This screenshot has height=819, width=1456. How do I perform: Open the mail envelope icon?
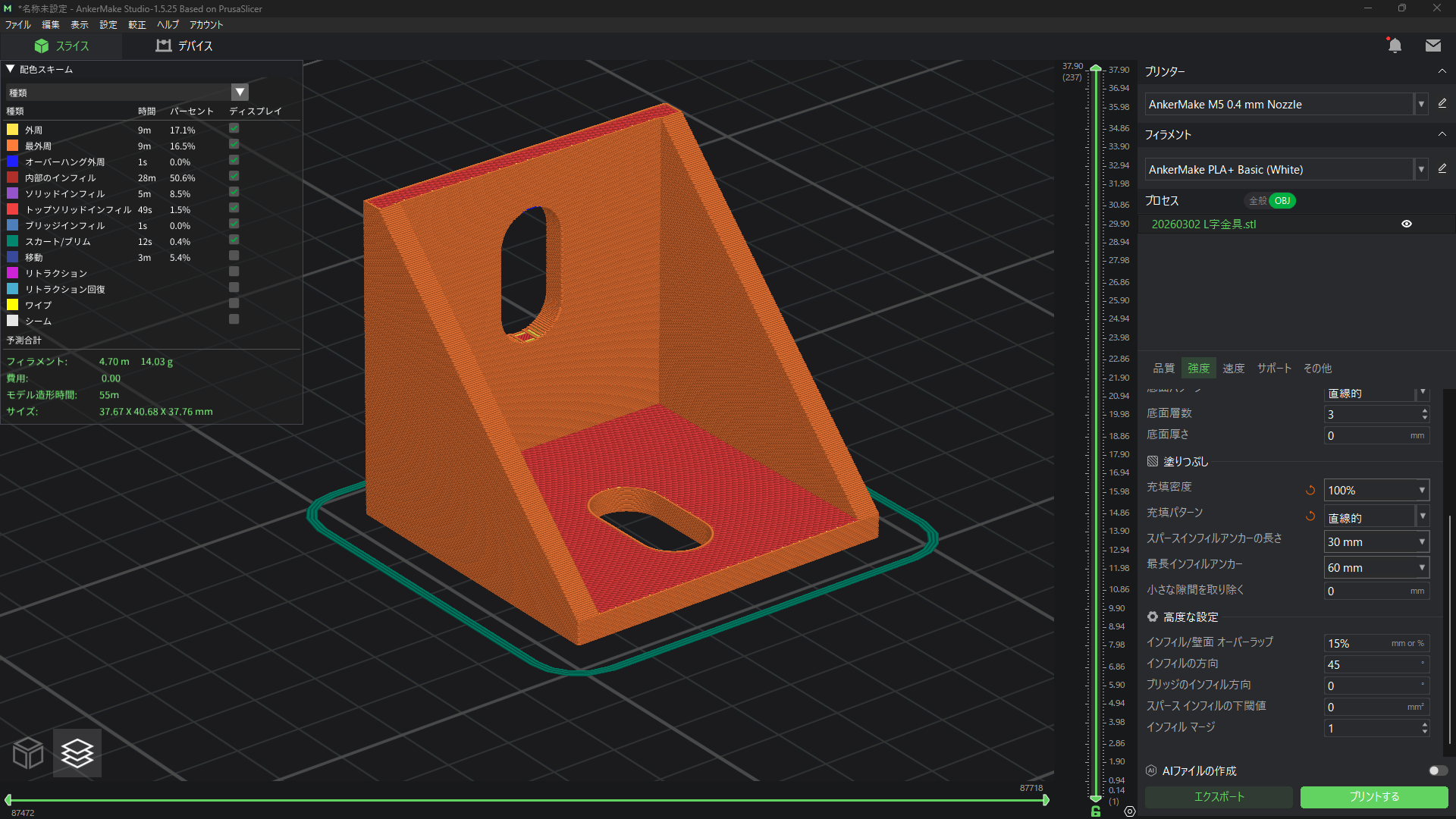click(1432, 46)
